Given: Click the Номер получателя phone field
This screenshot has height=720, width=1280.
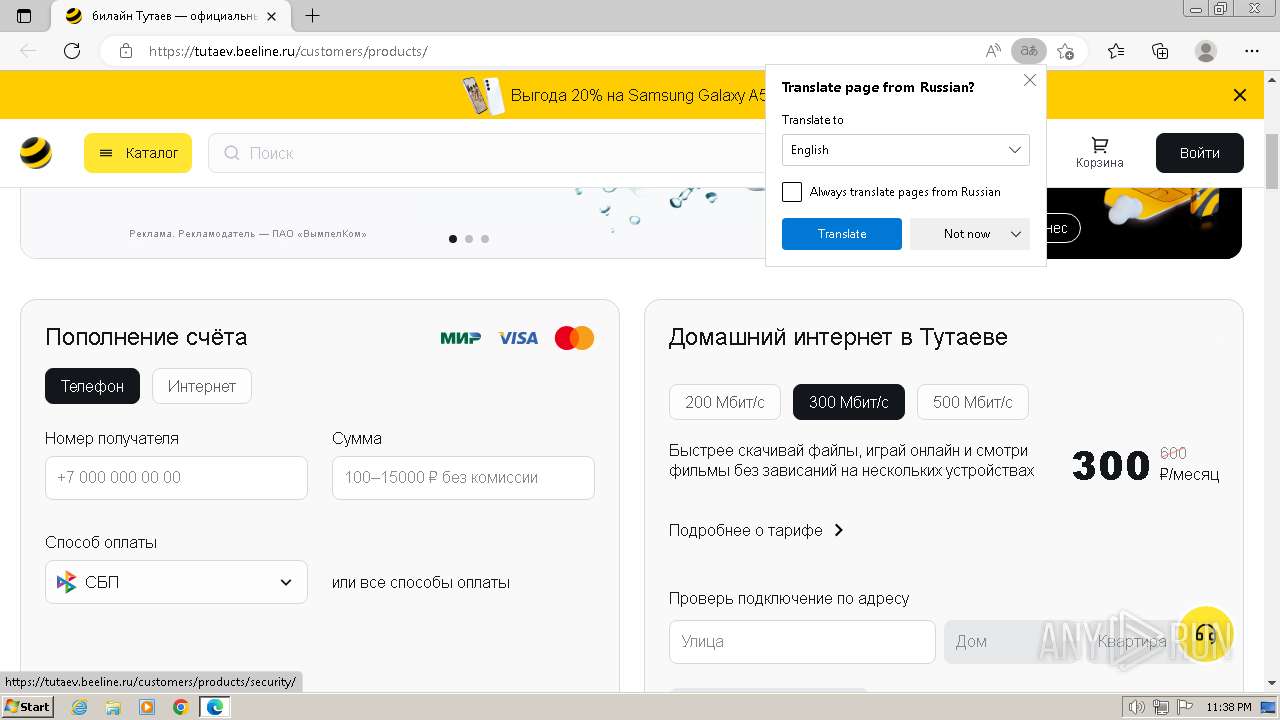Looking at the screenshot, I should point(176,478).
